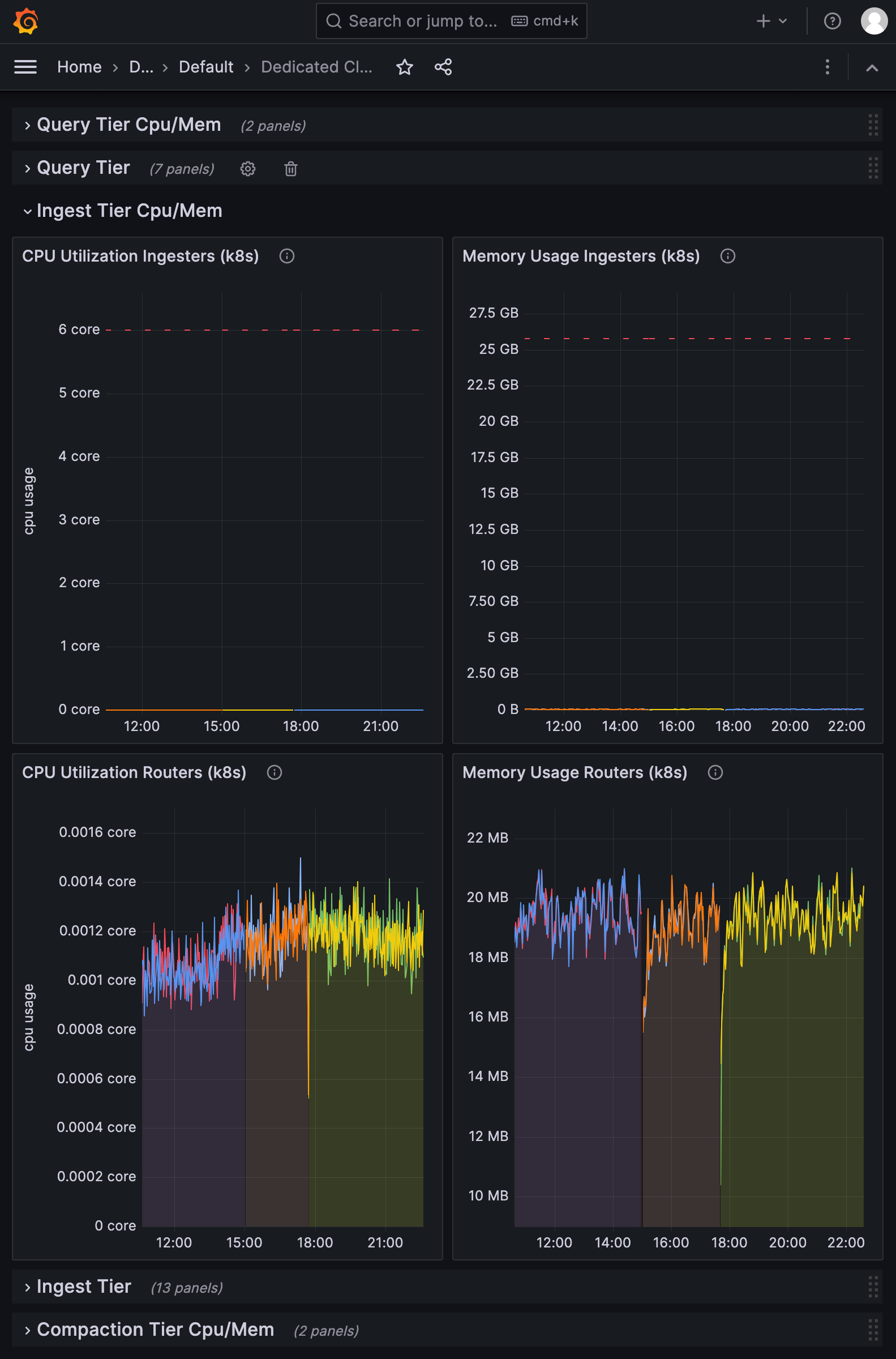Delete the Query Tier row
Image resolution: width=896 pixels, height=1359 pixels.
click(291, 169)
